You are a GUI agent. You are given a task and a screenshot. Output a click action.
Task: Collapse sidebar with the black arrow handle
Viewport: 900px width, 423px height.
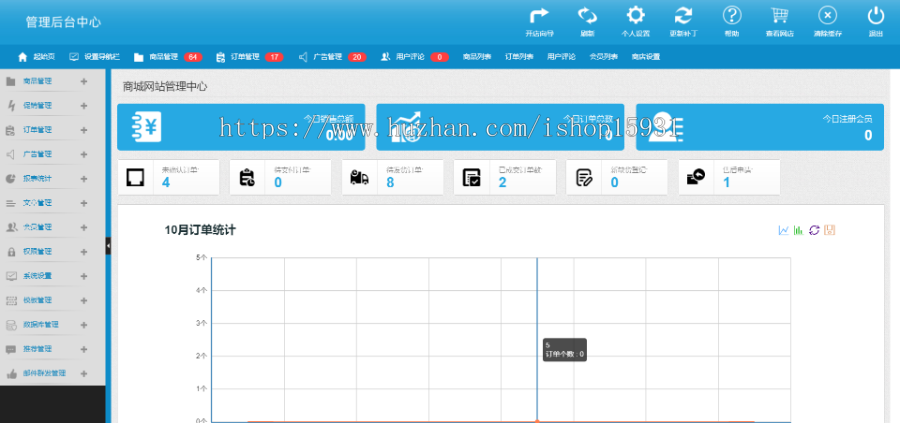point(108,246)
